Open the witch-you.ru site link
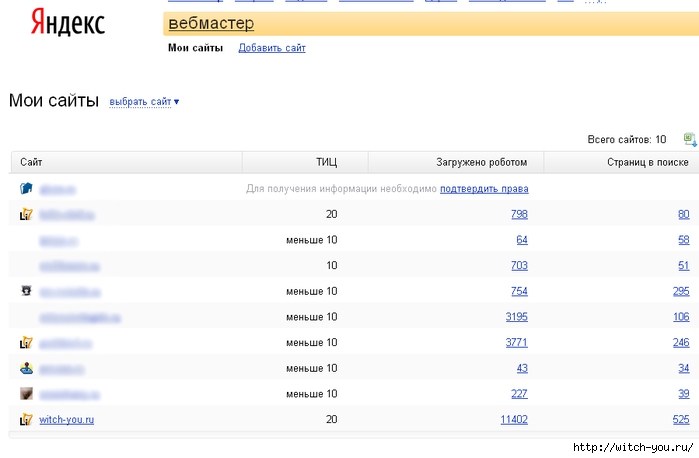The image size is (699, 458). 67,420
